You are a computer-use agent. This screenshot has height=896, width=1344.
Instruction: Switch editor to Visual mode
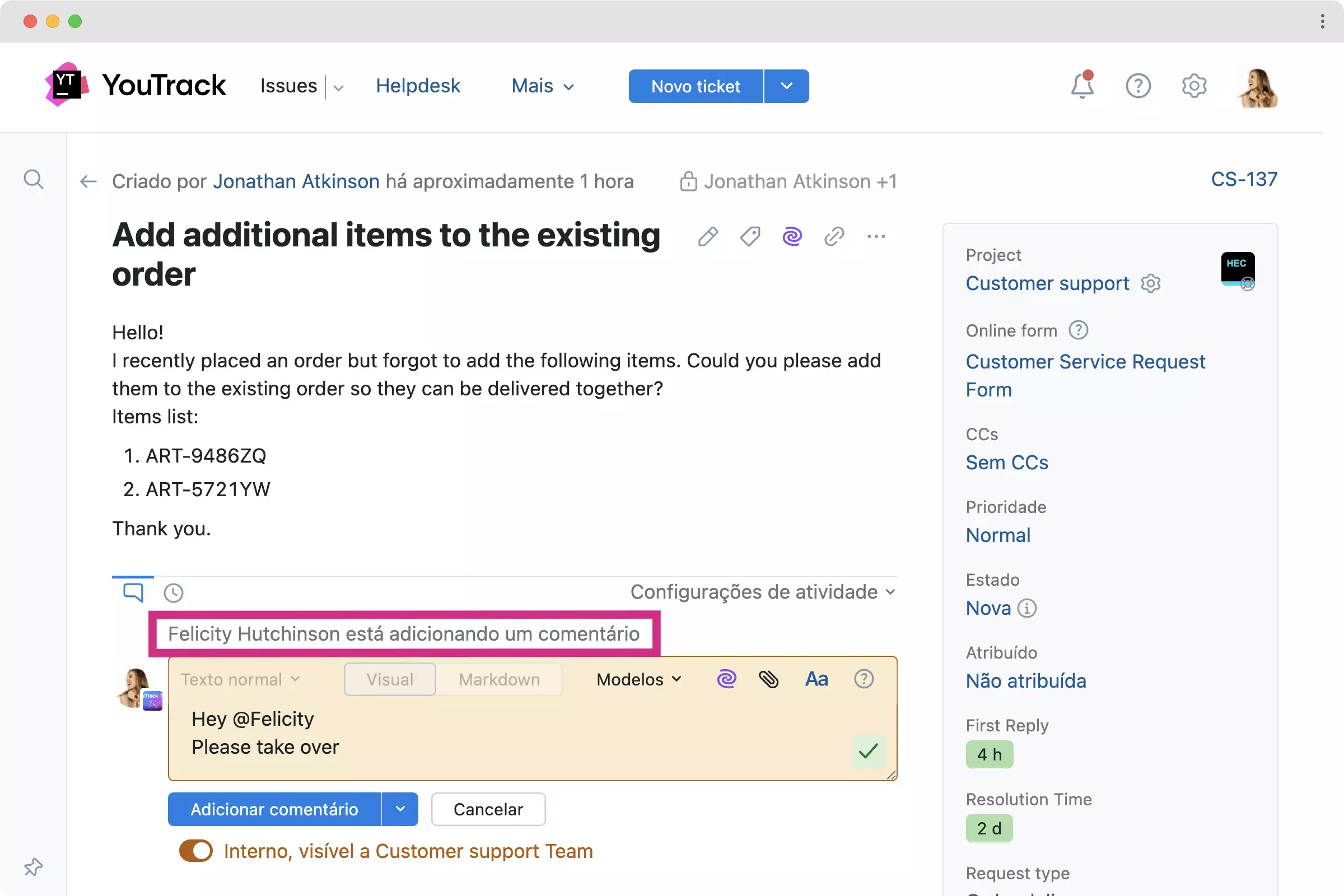click(390, 679)
